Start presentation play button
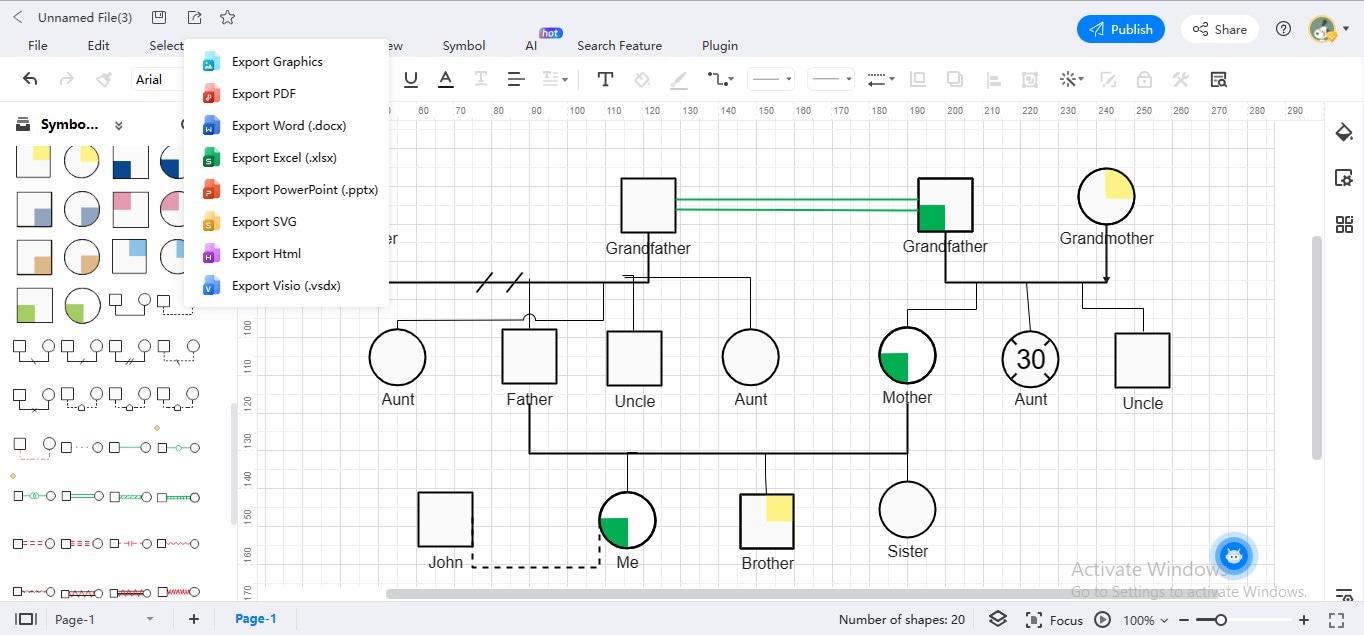The image size is (1364, 635). [x=1102, y=620]
